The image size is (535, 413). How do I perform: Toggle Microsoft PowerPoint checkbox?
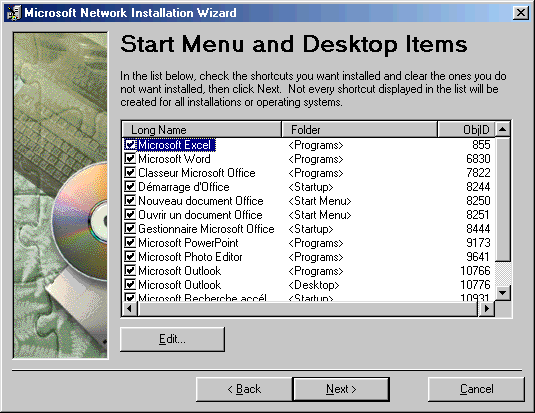click(x=130, y=243)
